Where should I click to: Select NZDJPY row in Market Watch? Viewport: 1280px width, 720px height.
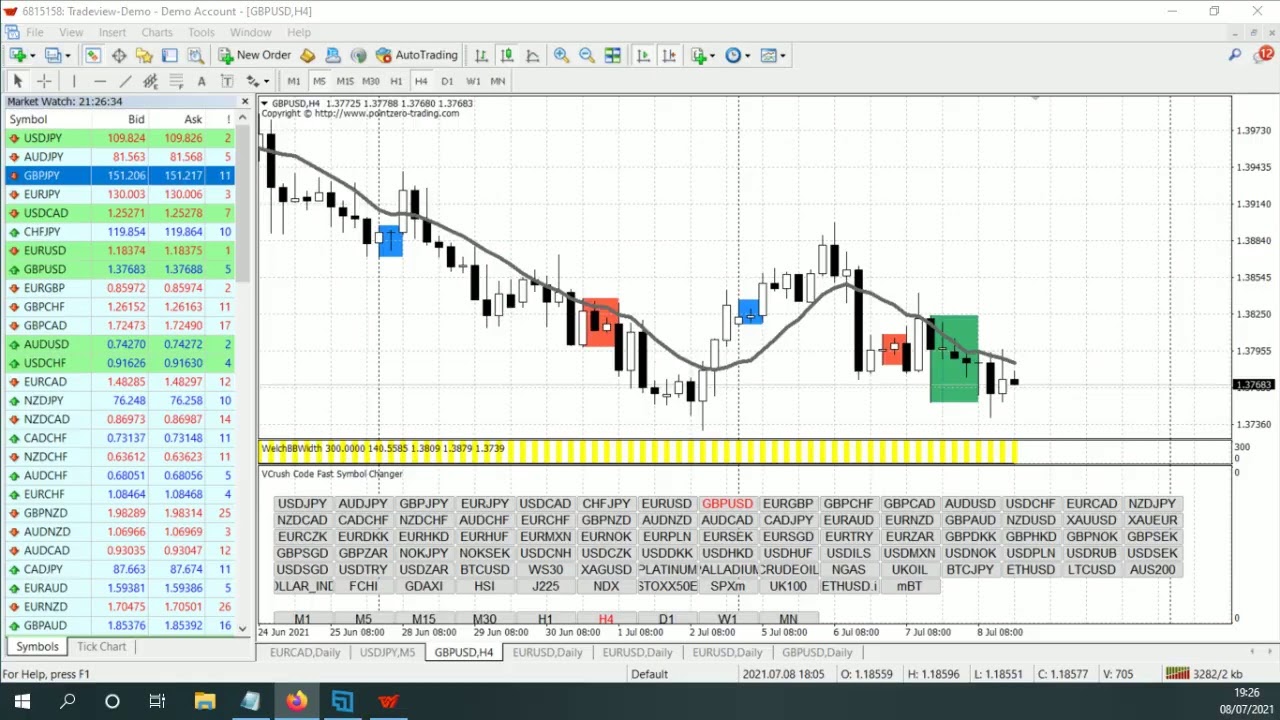pyautogui.click(x=119, y=401)
